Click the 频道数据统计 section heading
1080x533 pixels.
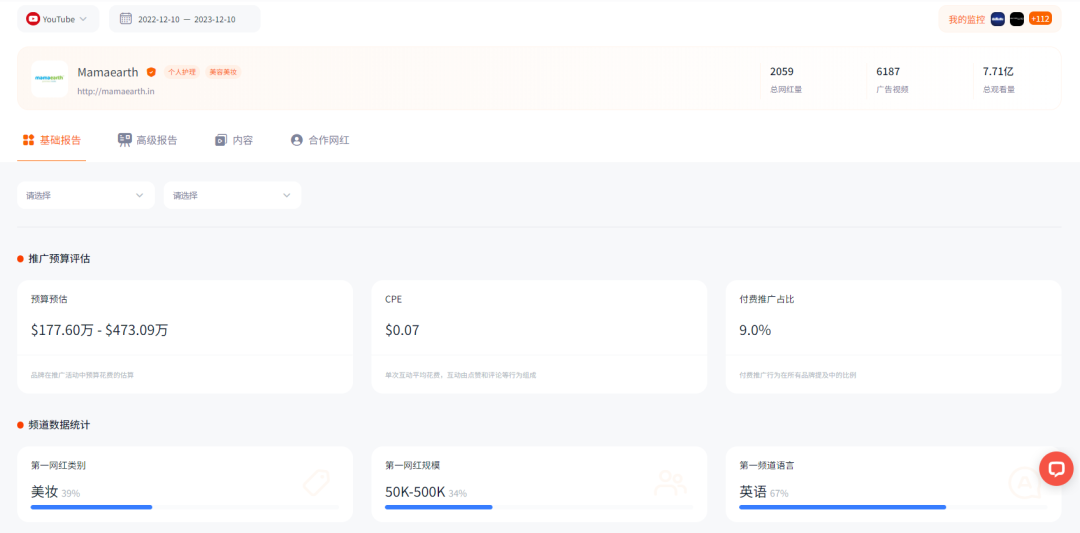pyautogui.click(x=59, y=425)
